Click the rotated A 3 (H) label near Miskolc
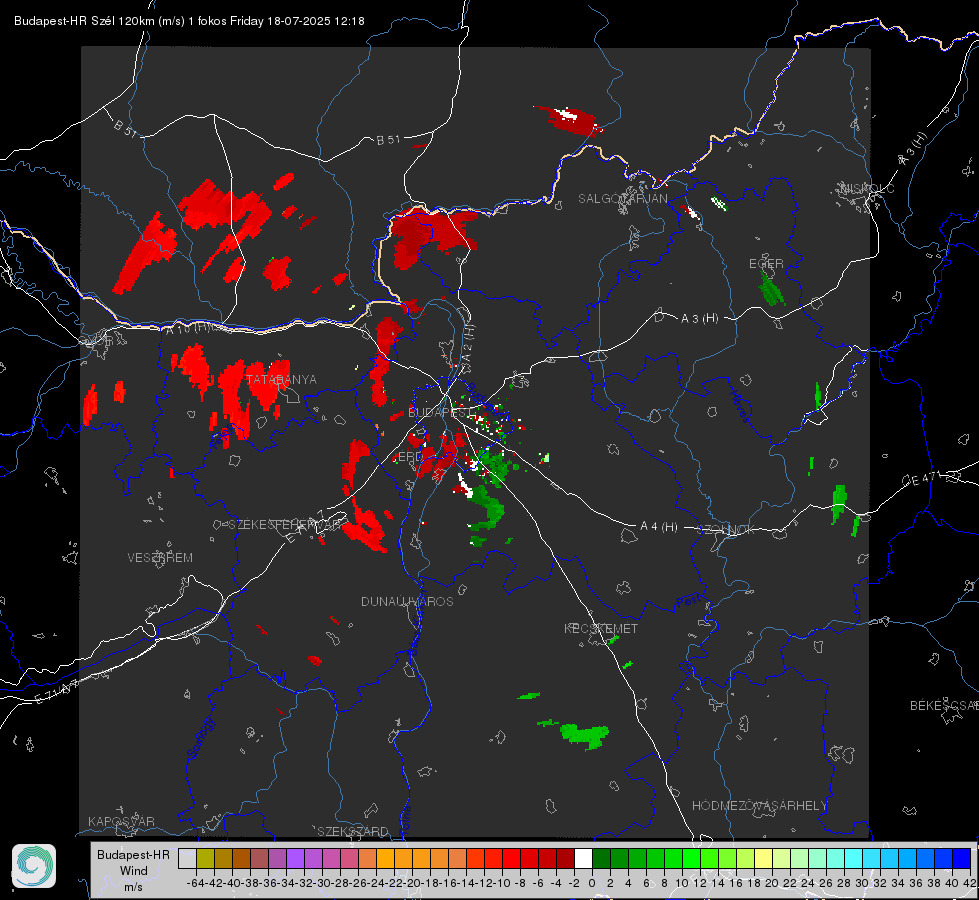The width and height of the screenshot is (979, 900). tap(913, 149)
